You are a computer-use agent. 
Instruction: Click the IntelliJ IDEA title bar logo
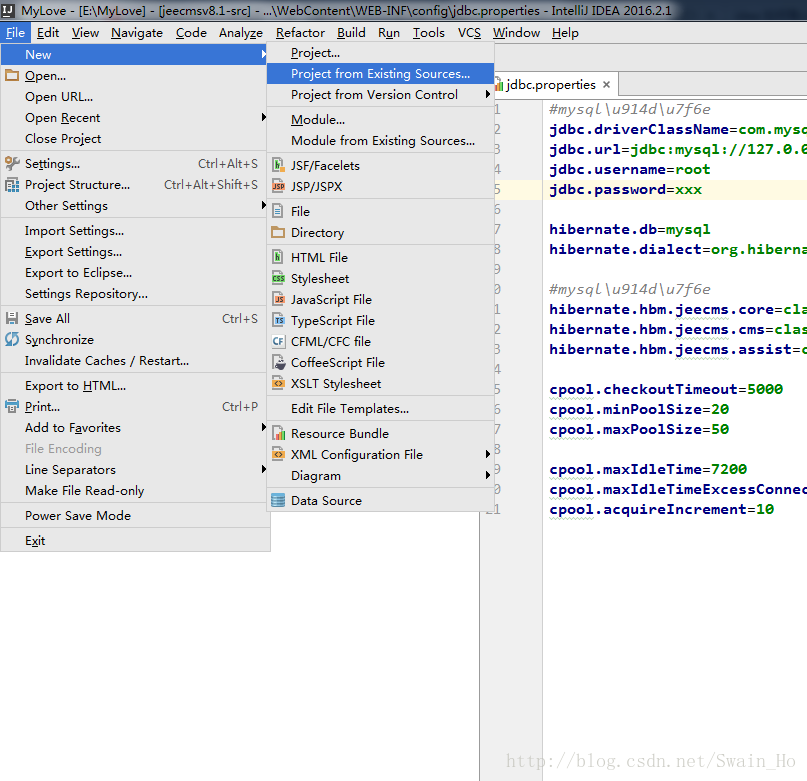8,10
